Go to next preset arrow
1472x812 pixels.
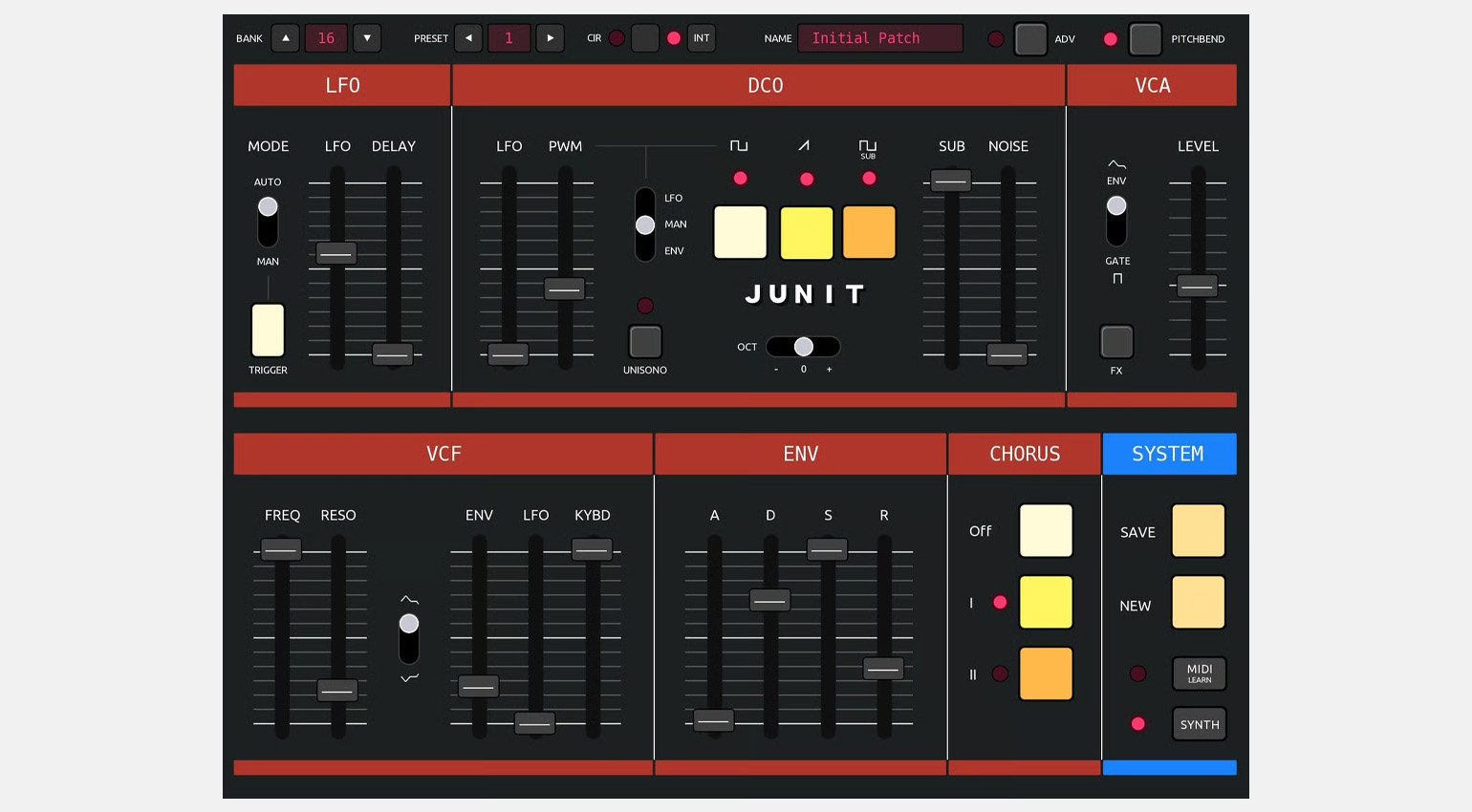[x=550, y=38]
